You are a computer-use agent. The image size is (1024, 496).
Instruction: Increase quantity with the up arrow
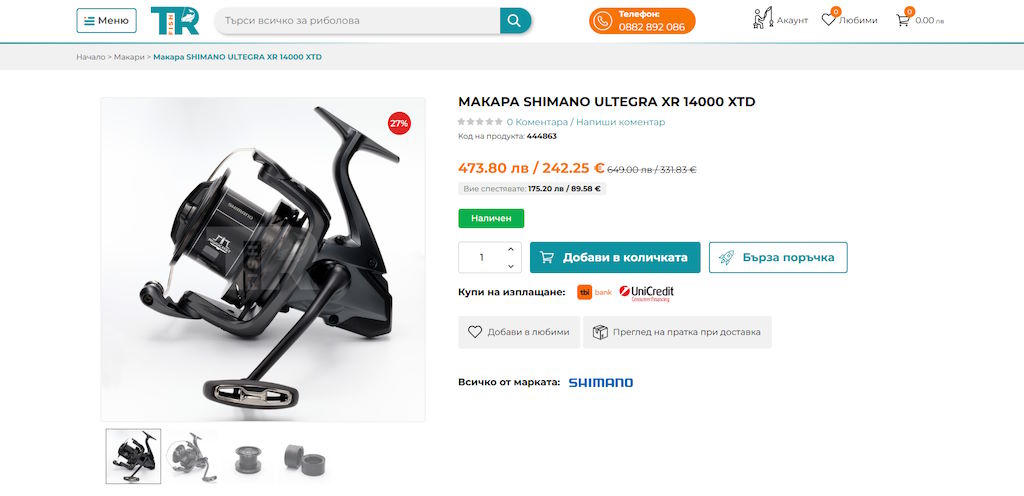(511, 249)
